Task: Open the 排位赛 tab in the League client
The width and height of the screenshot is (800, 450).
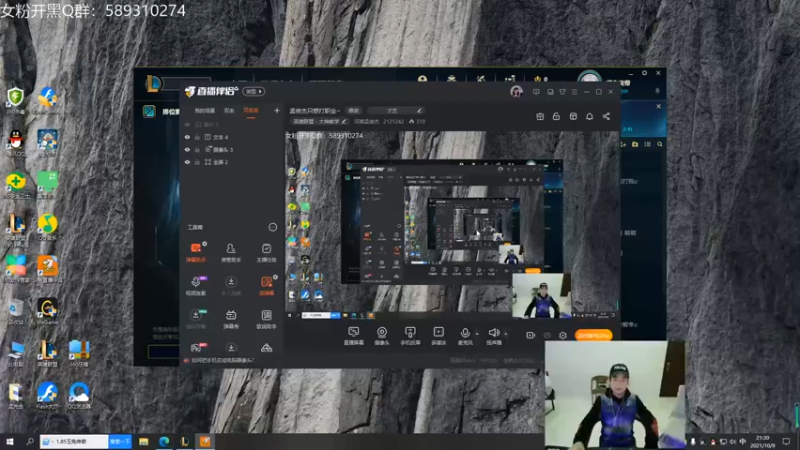Action: coord(170,112)
